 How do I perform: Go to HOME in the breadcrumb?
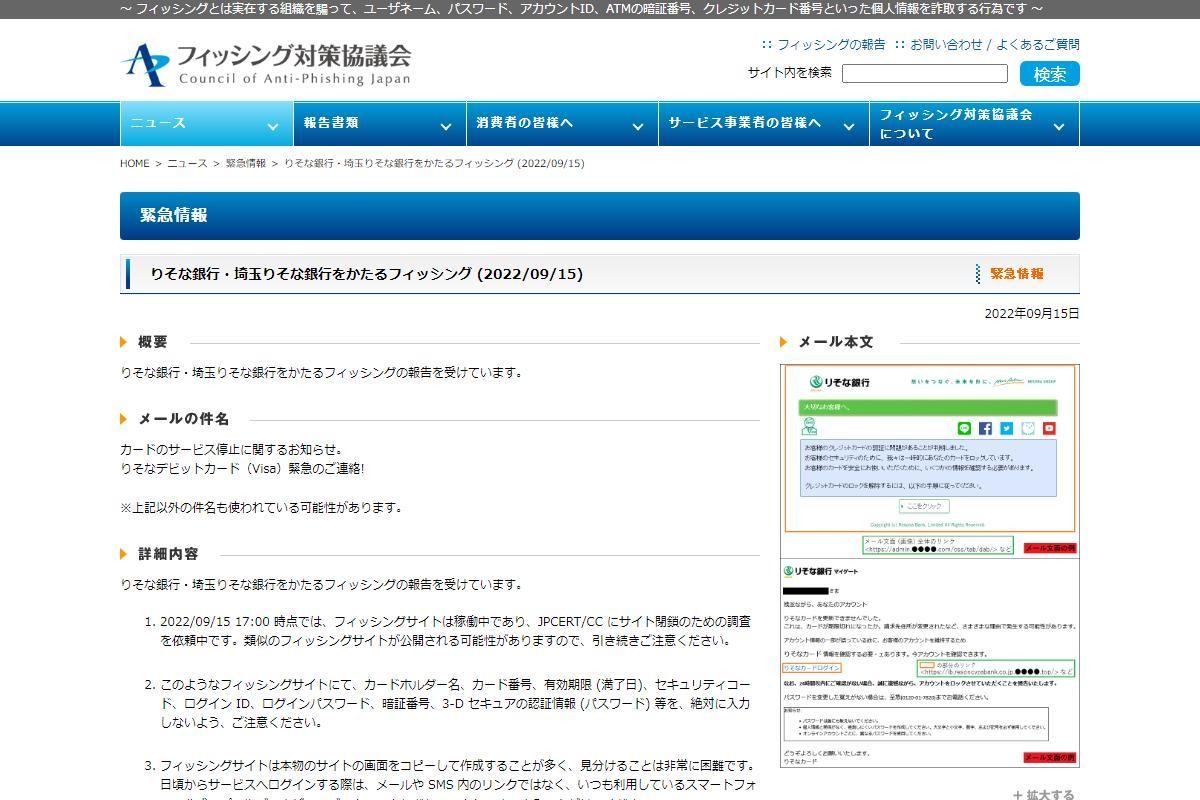click(x=134, y=163)
